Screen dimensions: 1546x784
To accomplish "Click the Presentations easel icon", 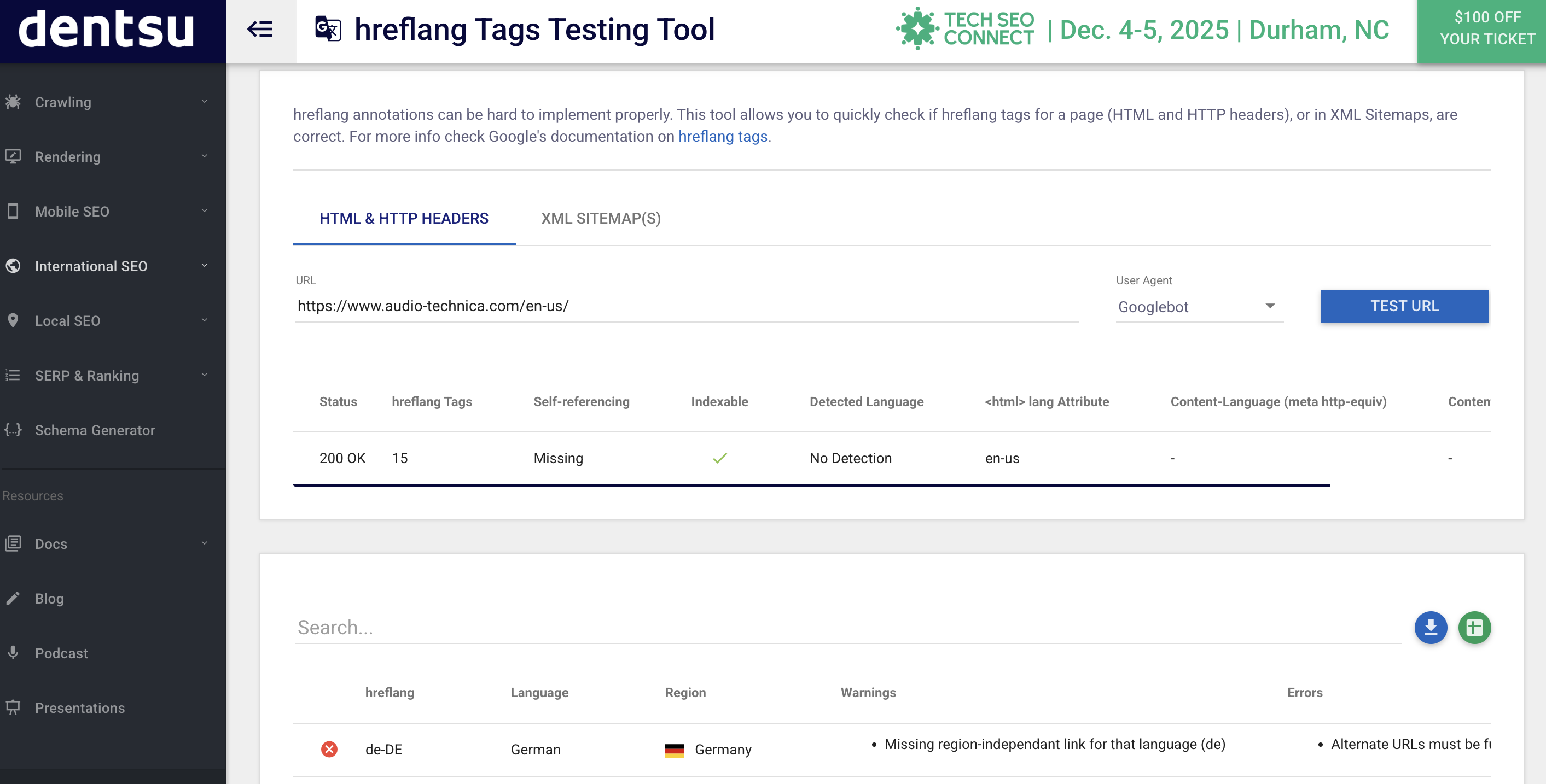I will point(13,708).
